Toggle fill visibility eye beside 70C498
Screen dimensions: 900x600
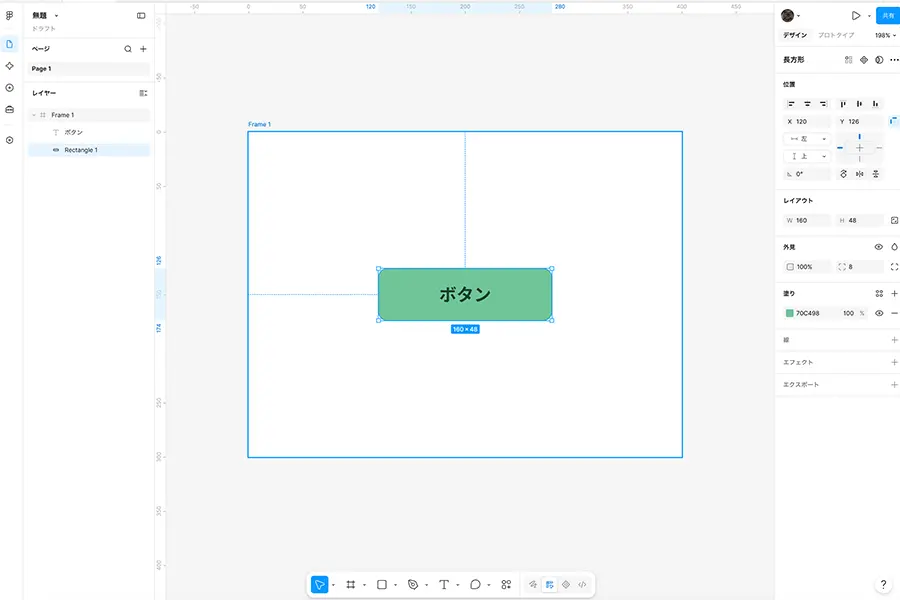tap(879, 313)
